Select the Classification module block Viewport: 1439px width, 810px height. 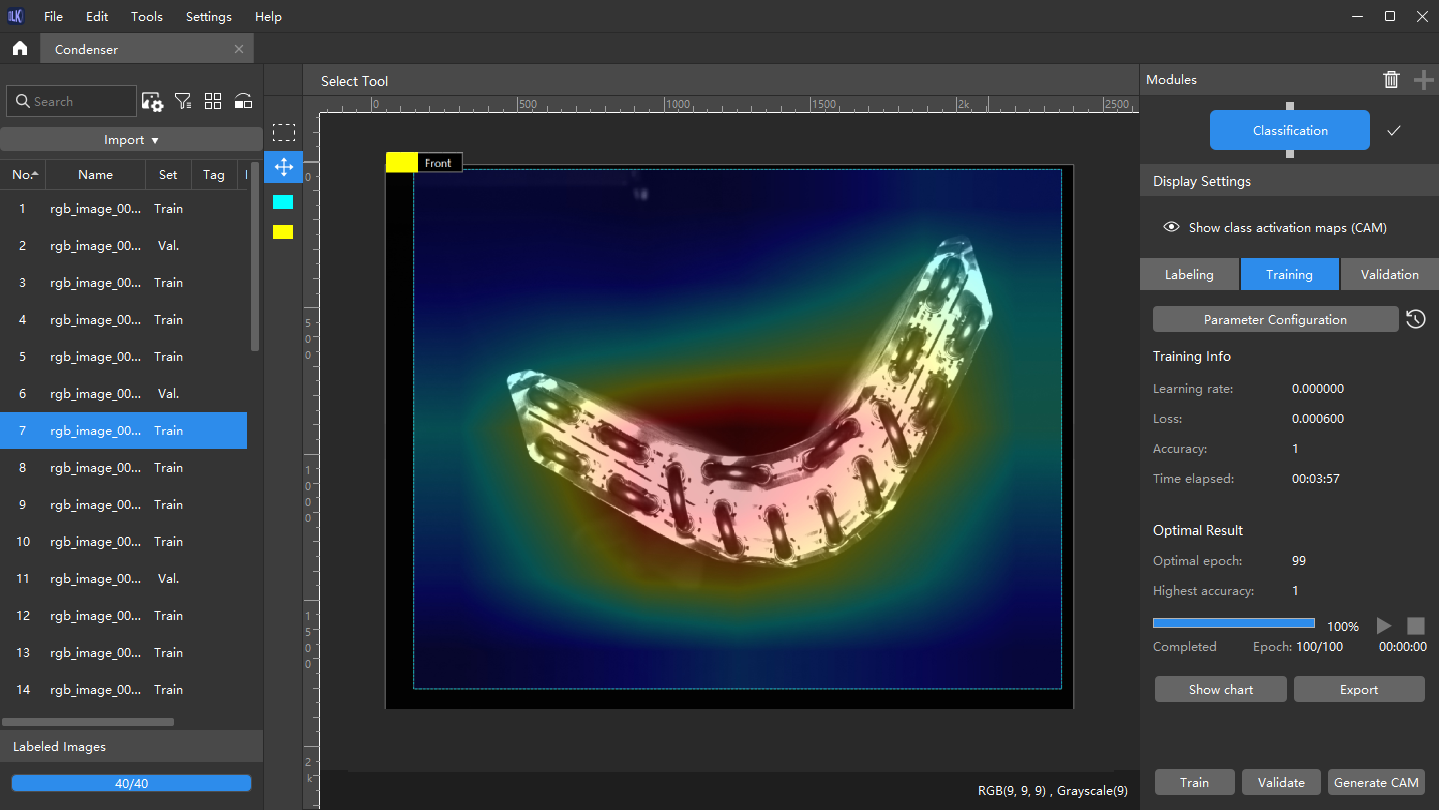click(1290, 130)
